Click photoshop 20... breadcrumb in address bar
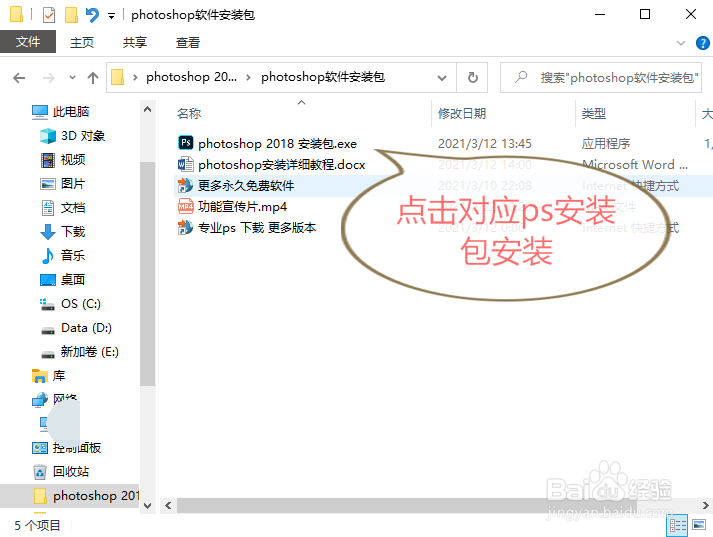 (x=191, y=77)
